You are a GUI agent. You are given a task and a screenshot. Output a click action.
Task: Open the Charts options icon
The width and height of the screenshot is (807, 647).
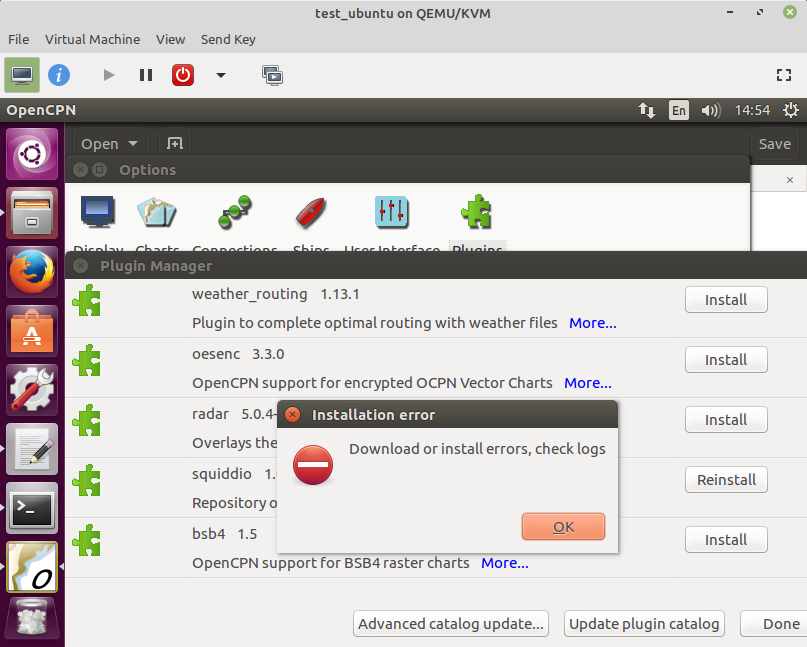point(156,212)
